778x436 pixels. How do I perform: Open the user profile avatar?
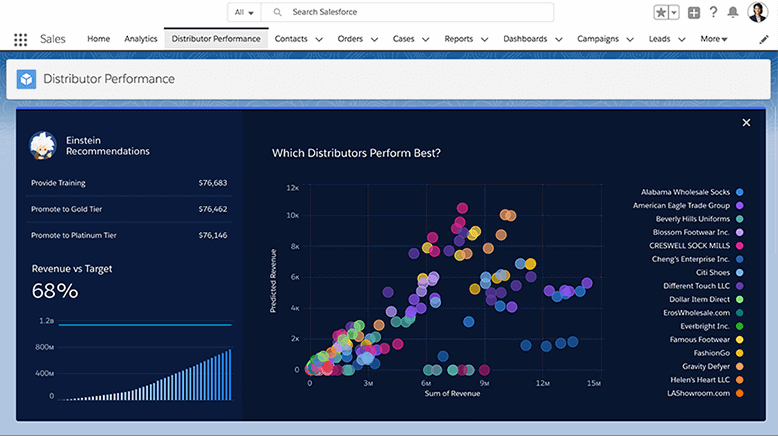758,12
